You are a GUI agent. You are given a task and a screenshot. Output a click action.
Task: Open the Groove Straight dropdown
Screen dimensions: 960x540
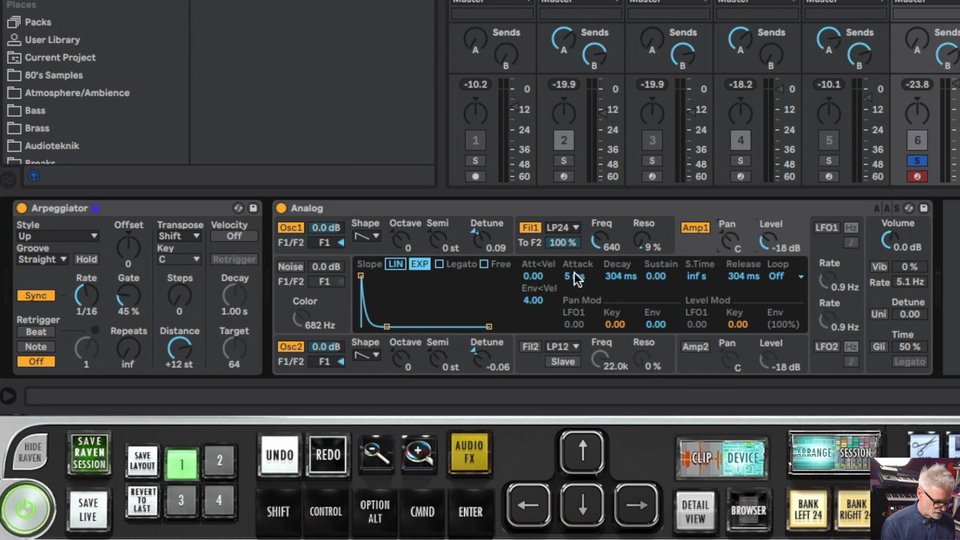42,260
